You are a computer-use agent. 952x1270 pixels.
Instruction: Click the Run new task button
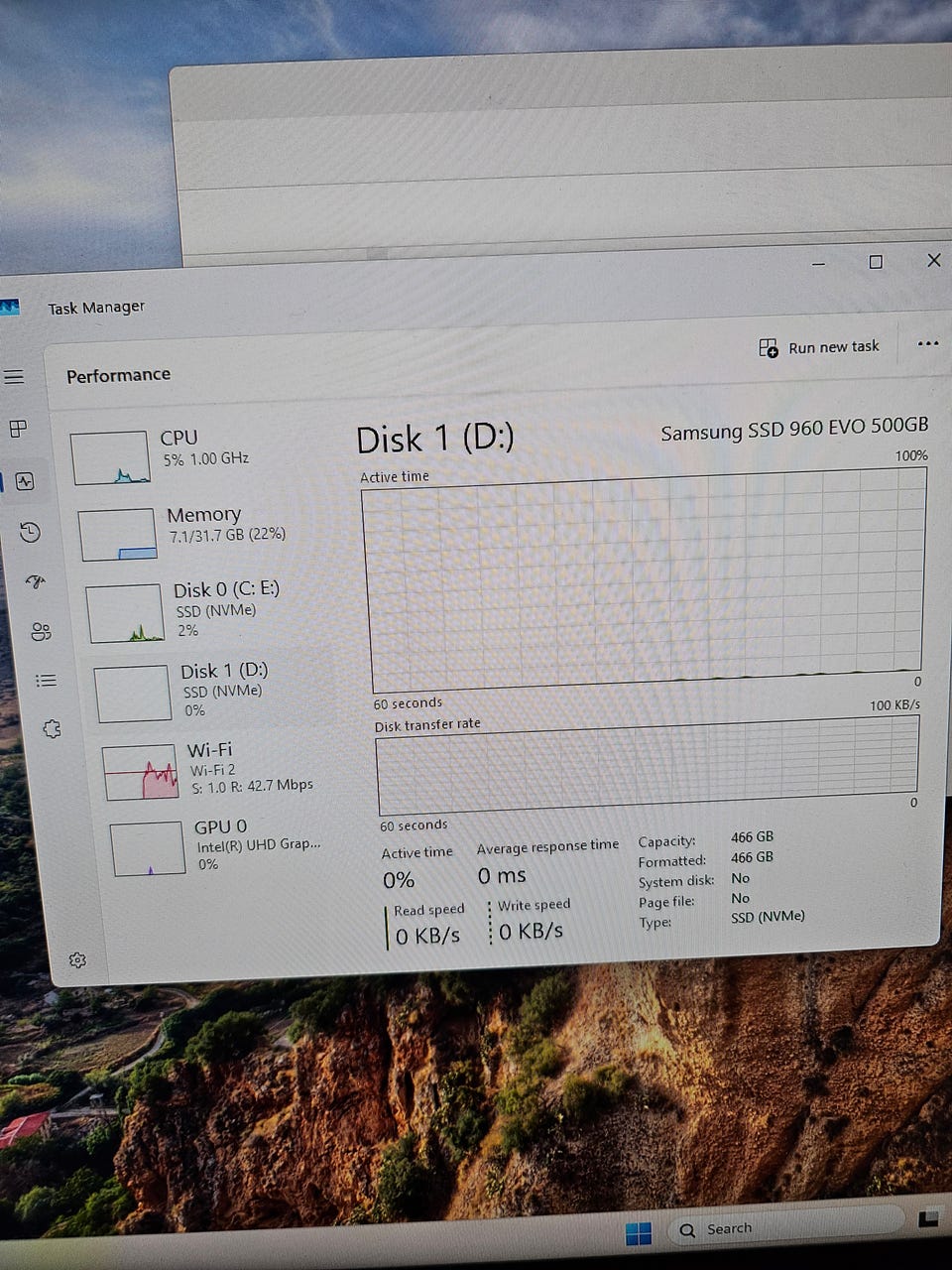click(x=819, y=347)
